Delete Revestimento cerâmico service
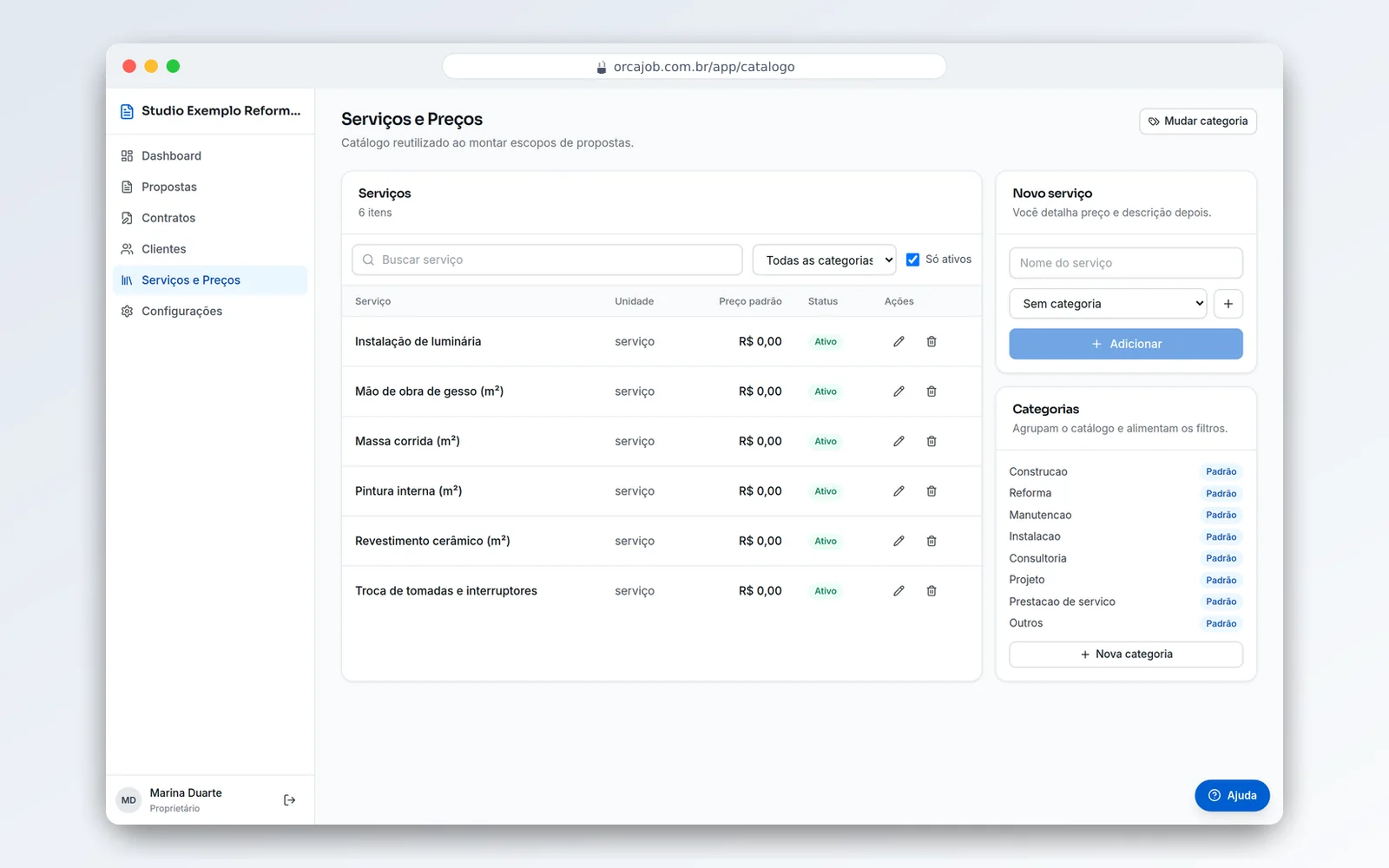 point(931,542)
